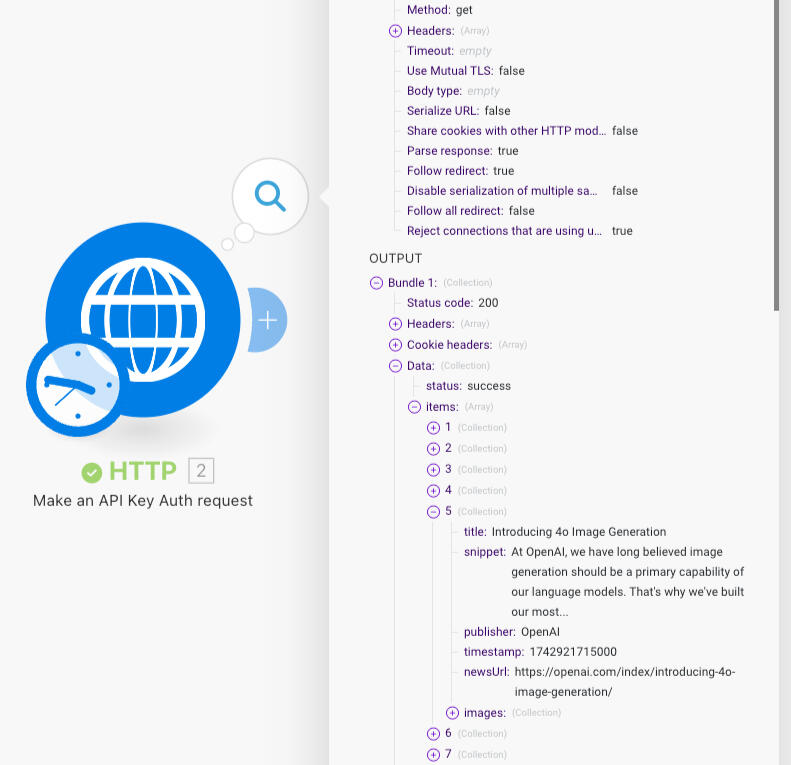Collapse item 5 collection
The height and width of the screenshot is (765, 791).
click(433, 512)
